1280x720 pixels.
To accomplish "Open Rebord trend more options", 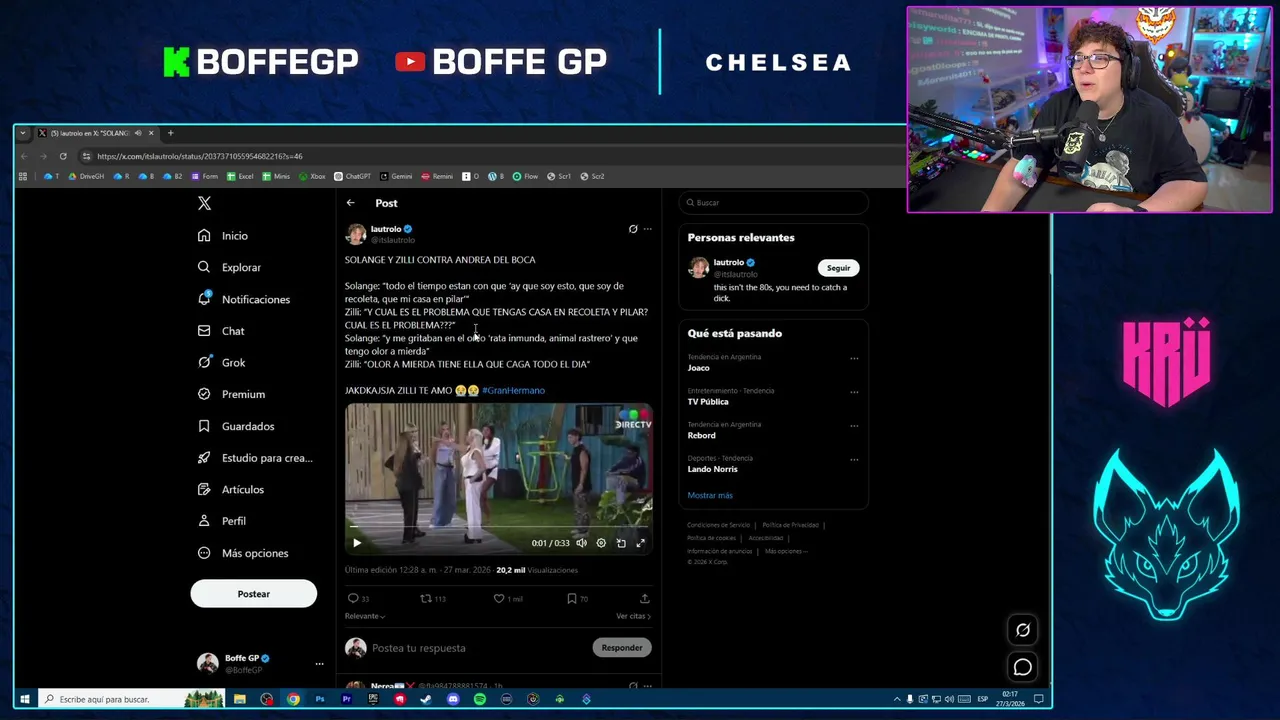I will (854, 425).
